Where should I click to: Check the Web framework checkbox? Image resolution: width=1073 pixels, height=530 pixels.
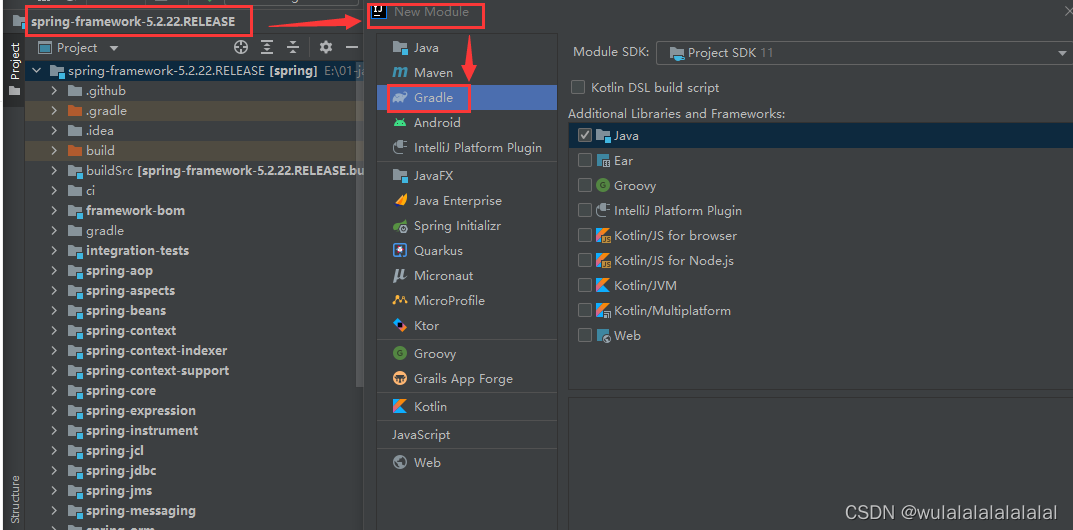(584, 335)
